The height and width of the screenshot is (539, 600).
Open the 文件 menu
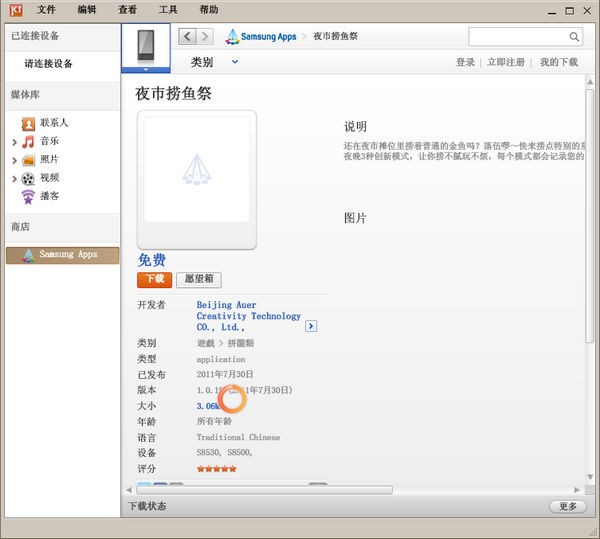[x=46, y=10]
